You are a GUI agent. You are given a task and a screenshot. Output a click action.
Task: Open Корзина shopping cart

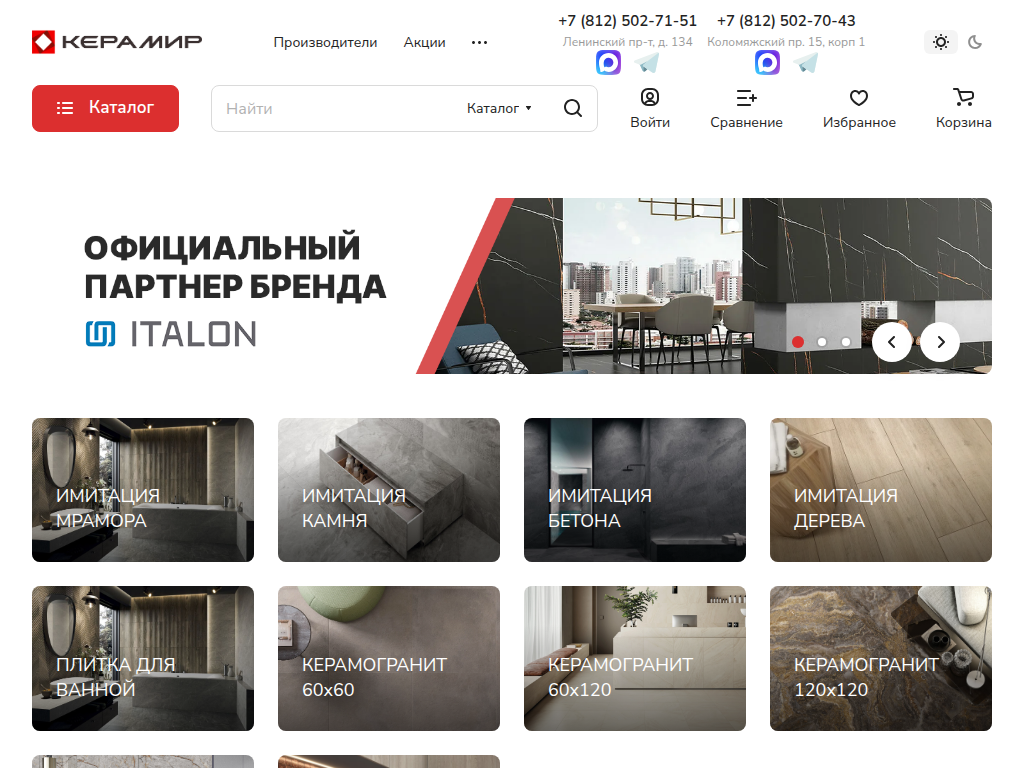[963, 108]
